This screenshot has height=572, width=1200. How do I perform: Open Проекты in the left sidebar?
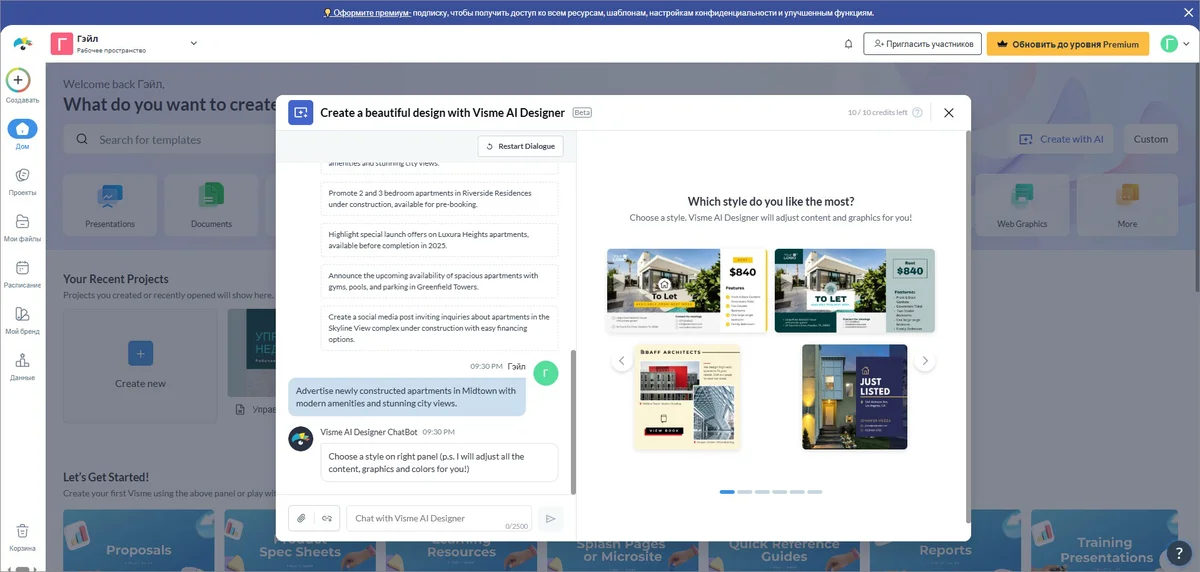tap(22, 176)
